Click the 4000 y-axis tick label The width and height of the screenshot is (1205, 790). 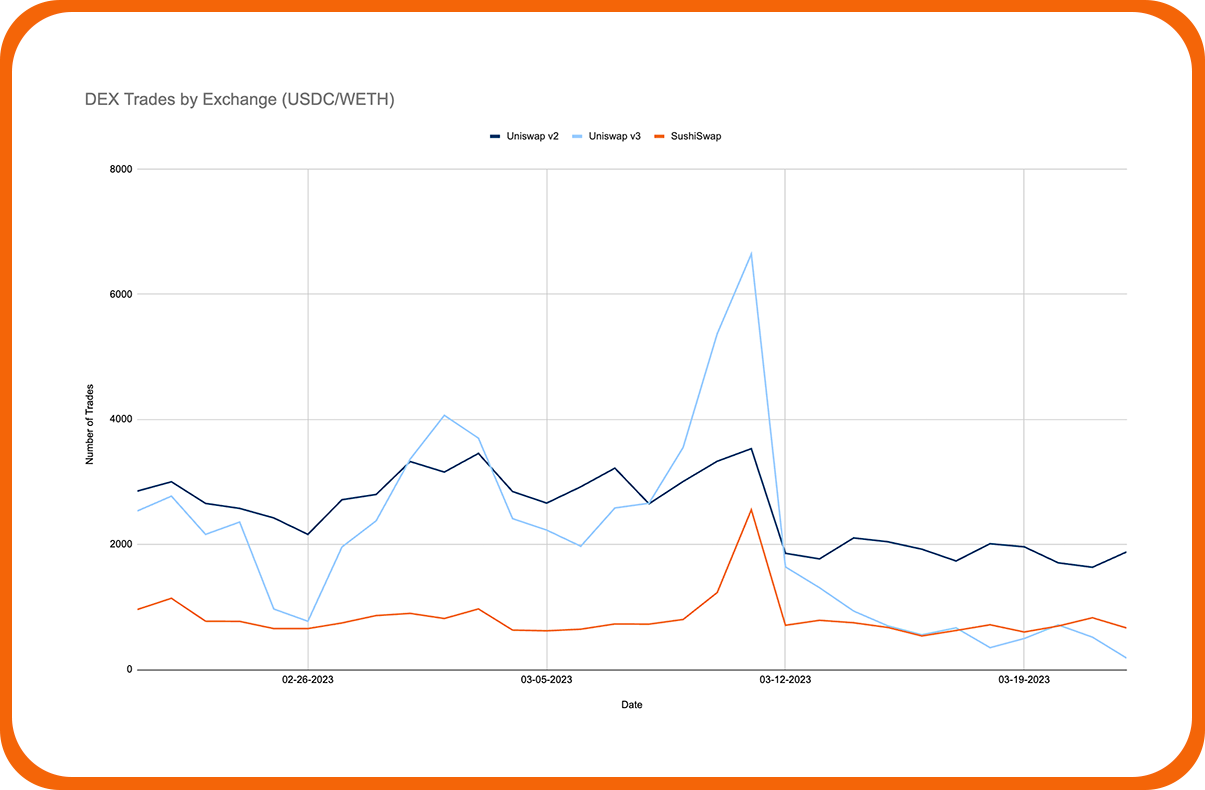tap(122, 418)
